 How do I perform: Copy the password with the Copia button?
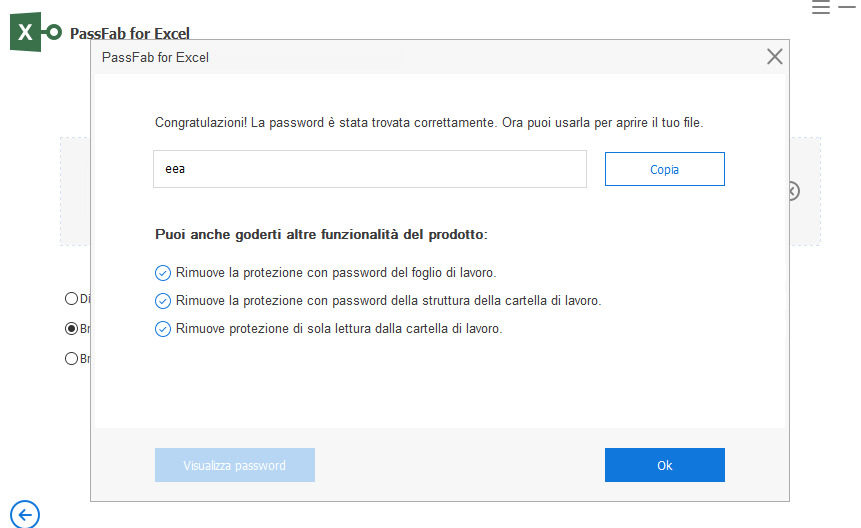click(664, 169)
